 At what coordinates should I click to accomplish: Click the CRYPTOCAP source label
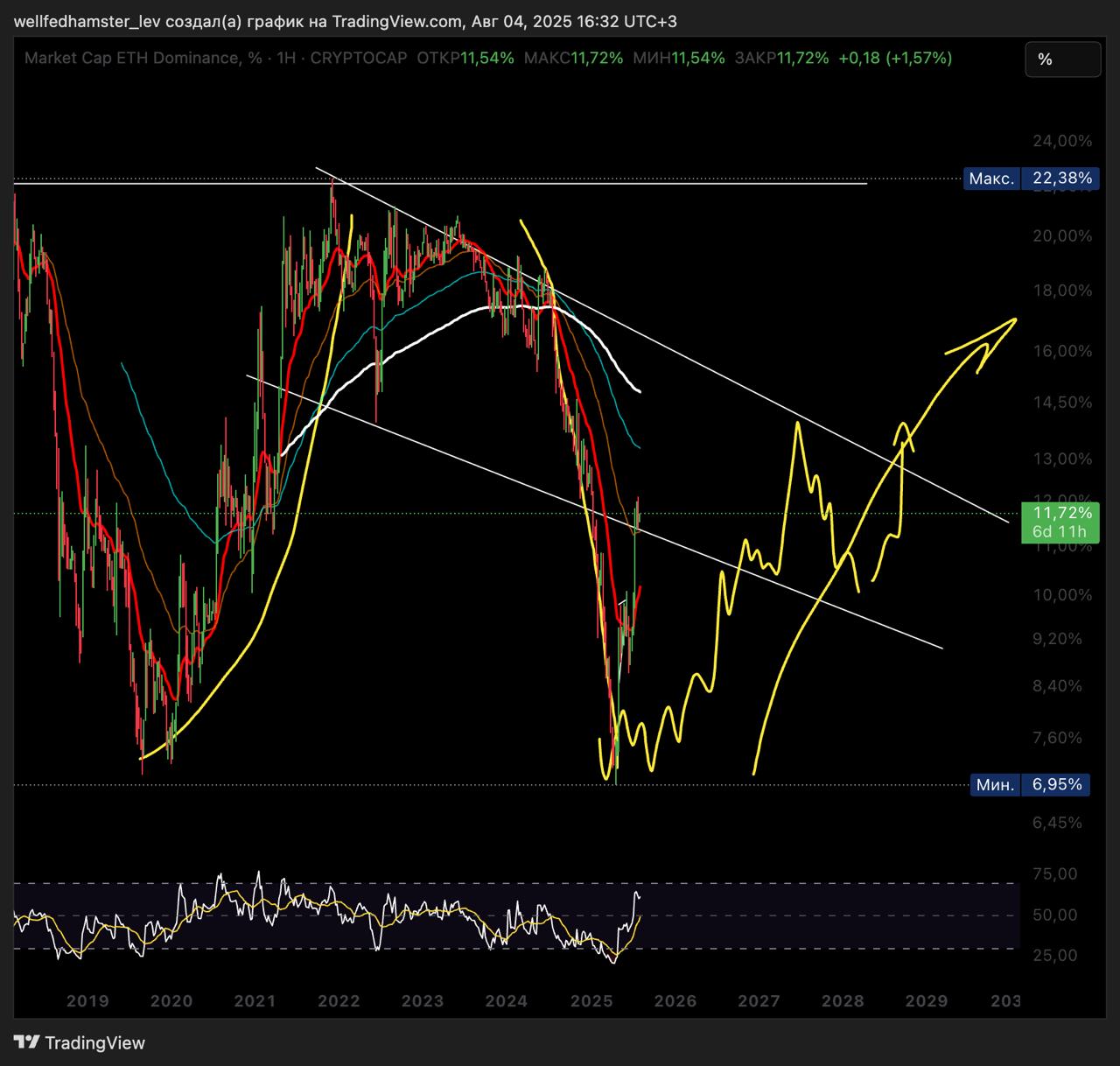tap(359, 59)
